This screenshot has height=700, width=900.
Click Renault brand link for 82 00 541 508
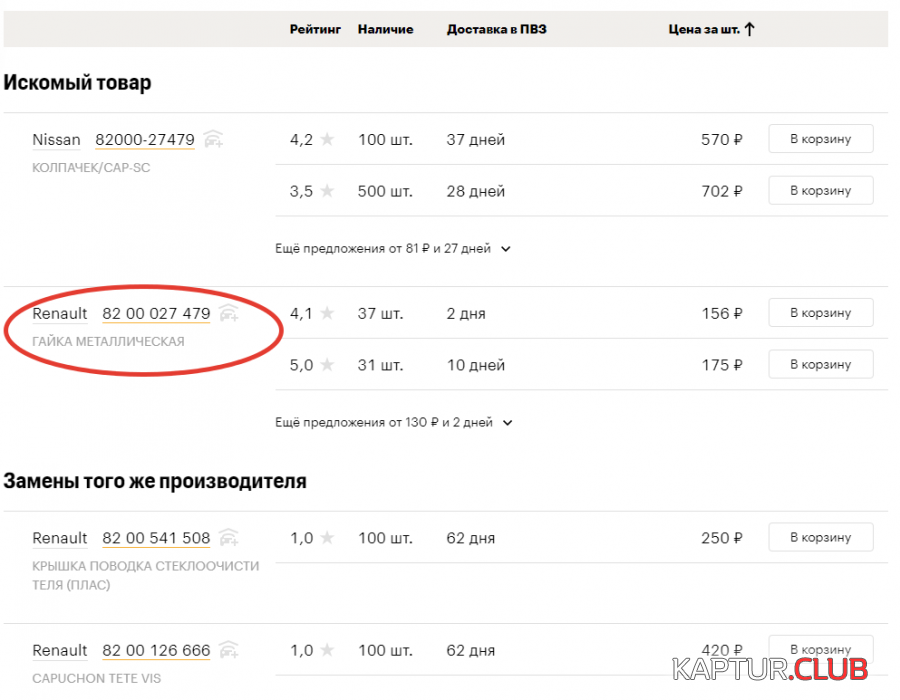point(60,538)
